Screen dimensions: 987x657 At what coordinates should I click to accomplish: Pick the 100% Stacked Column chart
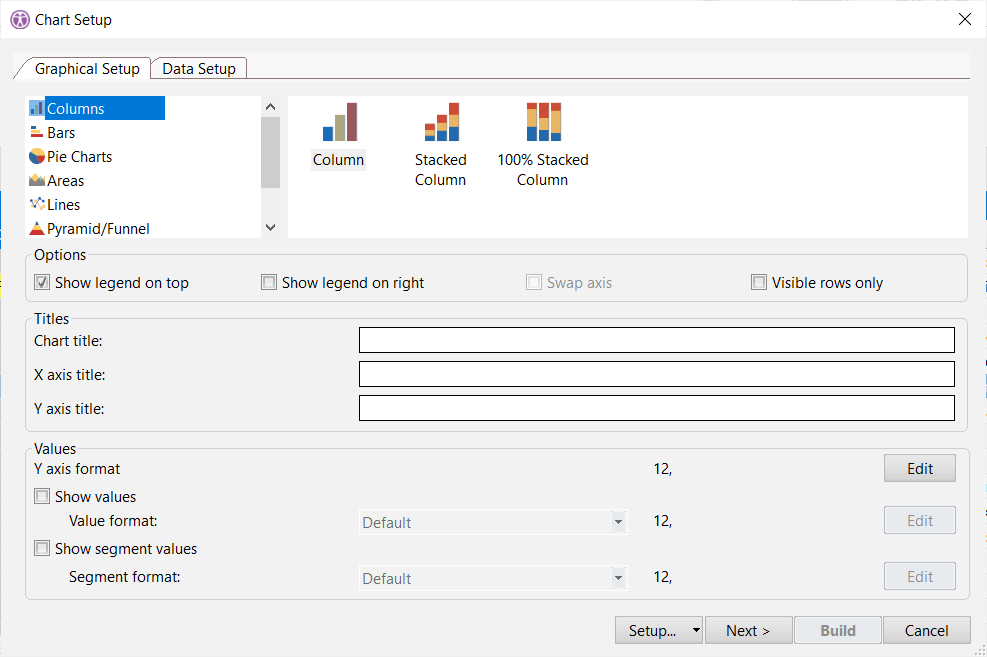[x=543, y=144]
